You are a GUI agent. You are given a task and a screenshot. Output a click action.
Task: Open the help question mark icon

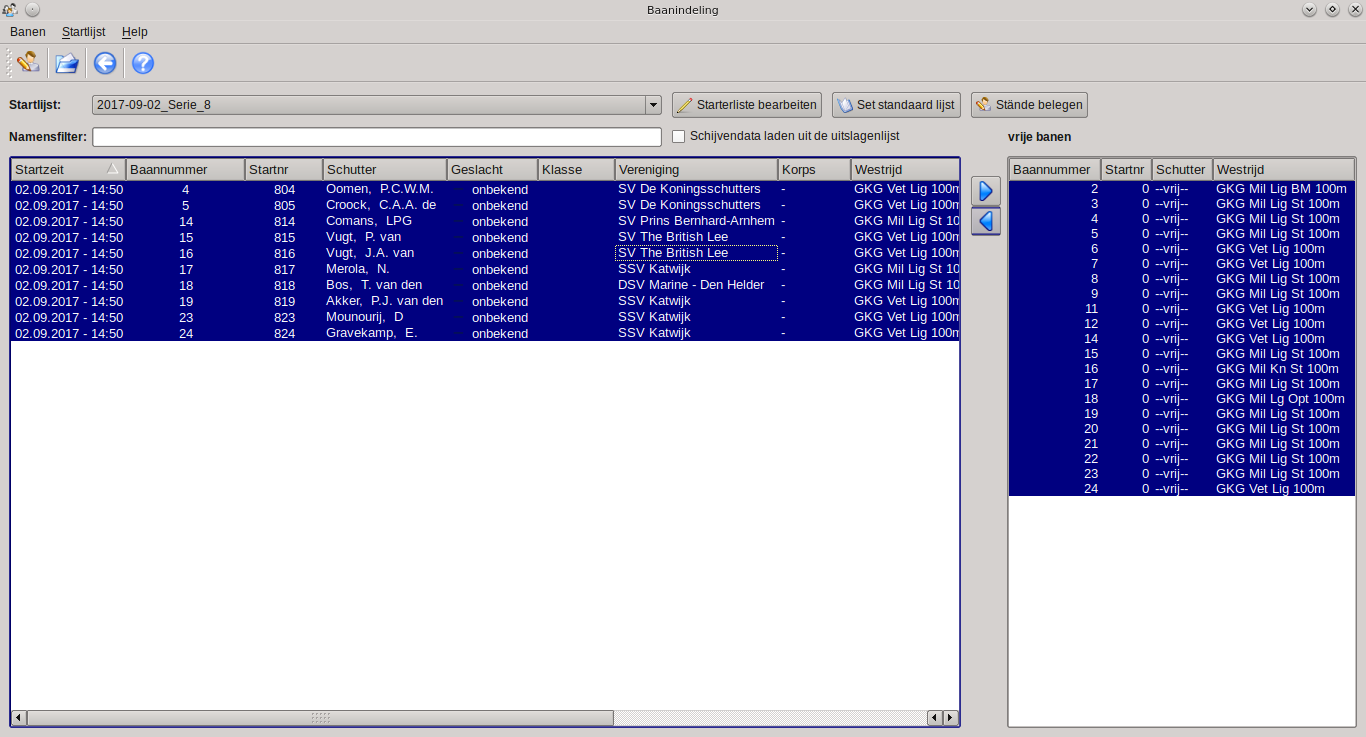click(143, 64)
